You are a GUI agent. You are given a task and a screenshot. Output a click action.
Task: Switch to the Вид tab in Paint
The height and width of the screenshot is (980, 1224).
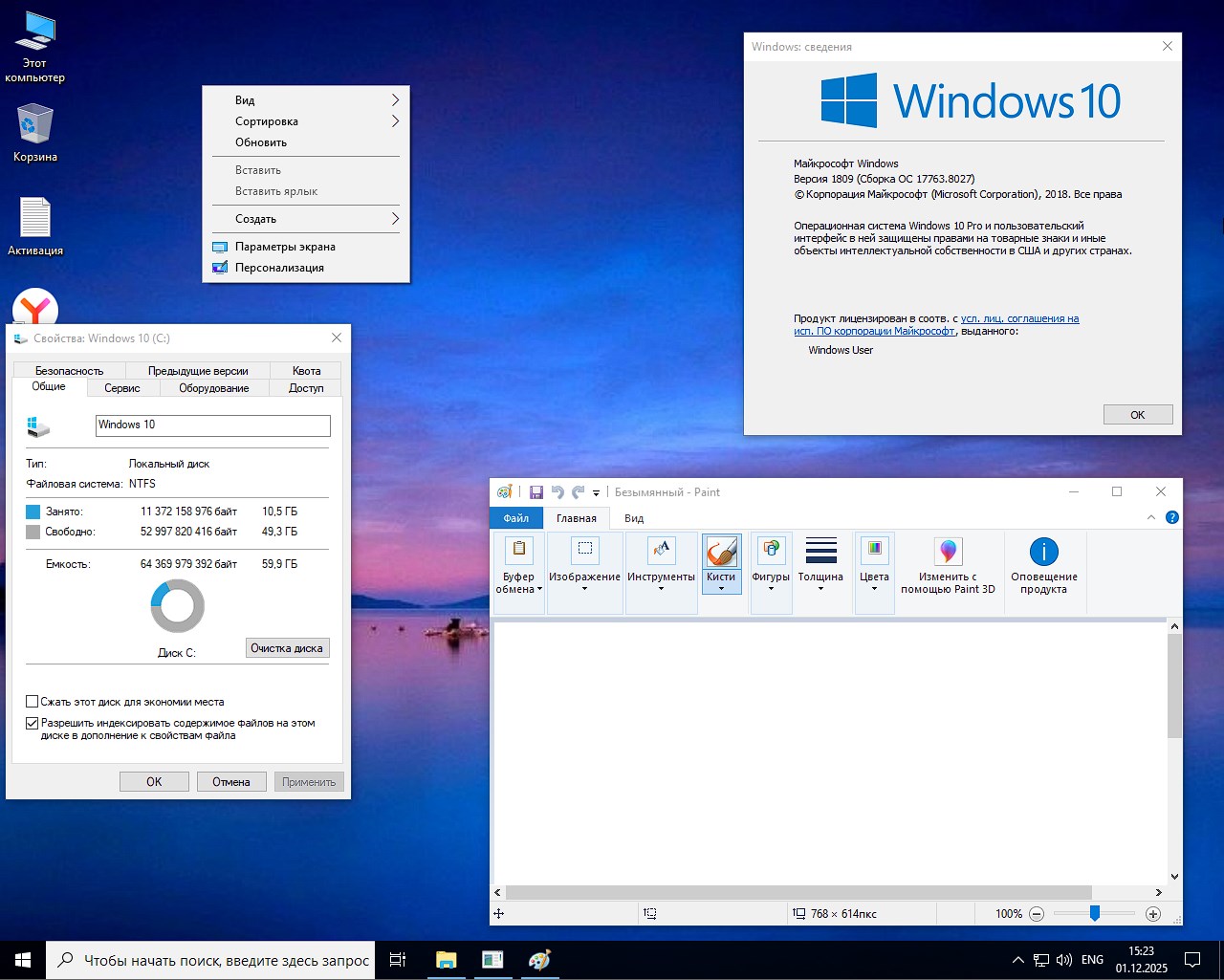[x=633, y=517]
